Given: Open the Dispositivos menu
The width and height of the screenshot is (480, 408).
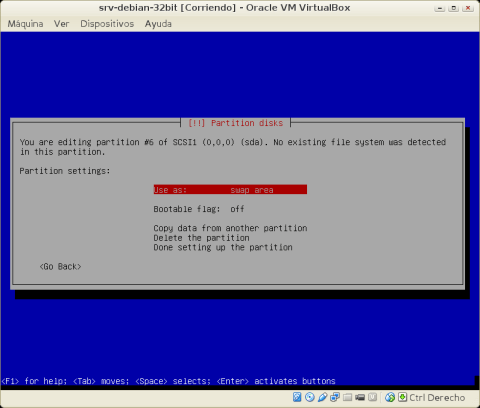Looking at the screenshot, I should [x=107, y=24].
